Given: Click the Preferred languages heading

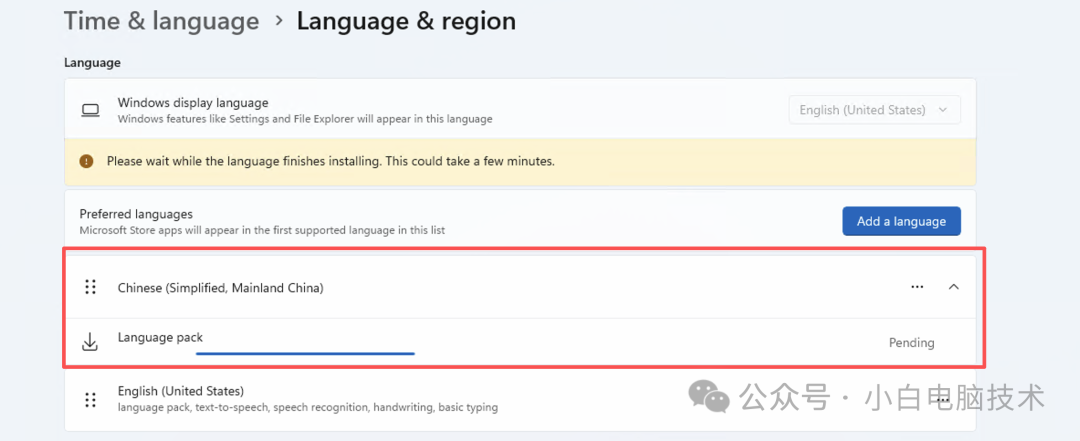Looking at the screenshot, I should [x=136, y=214].
